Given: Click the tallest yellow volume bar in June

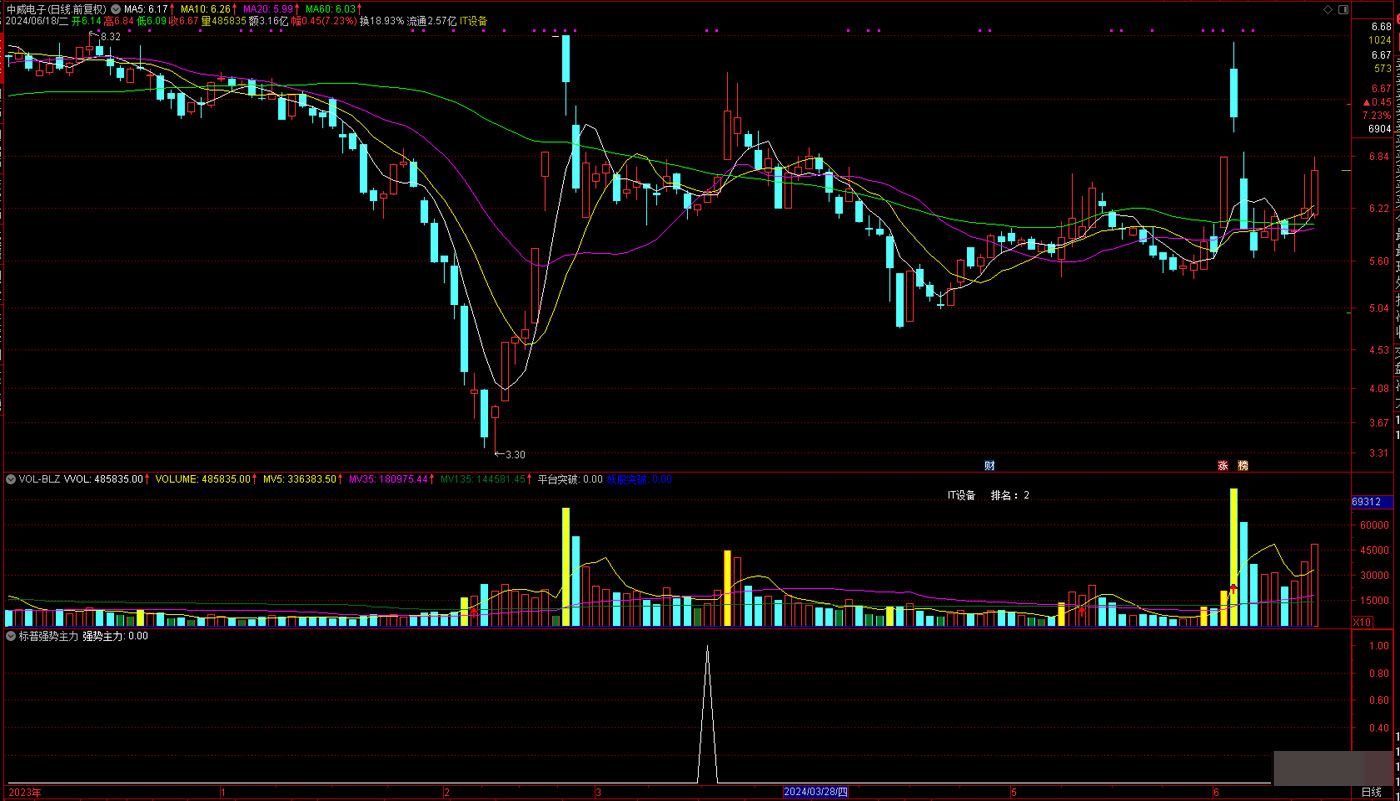Looking at the screenshot, I should (1234, 557).
